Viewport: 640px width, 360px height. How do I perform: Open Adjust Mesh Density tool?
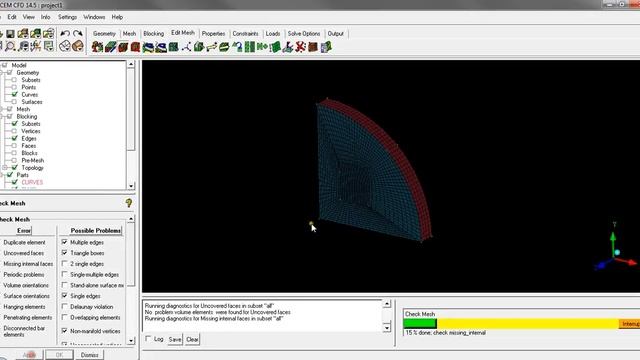point(250,47)
